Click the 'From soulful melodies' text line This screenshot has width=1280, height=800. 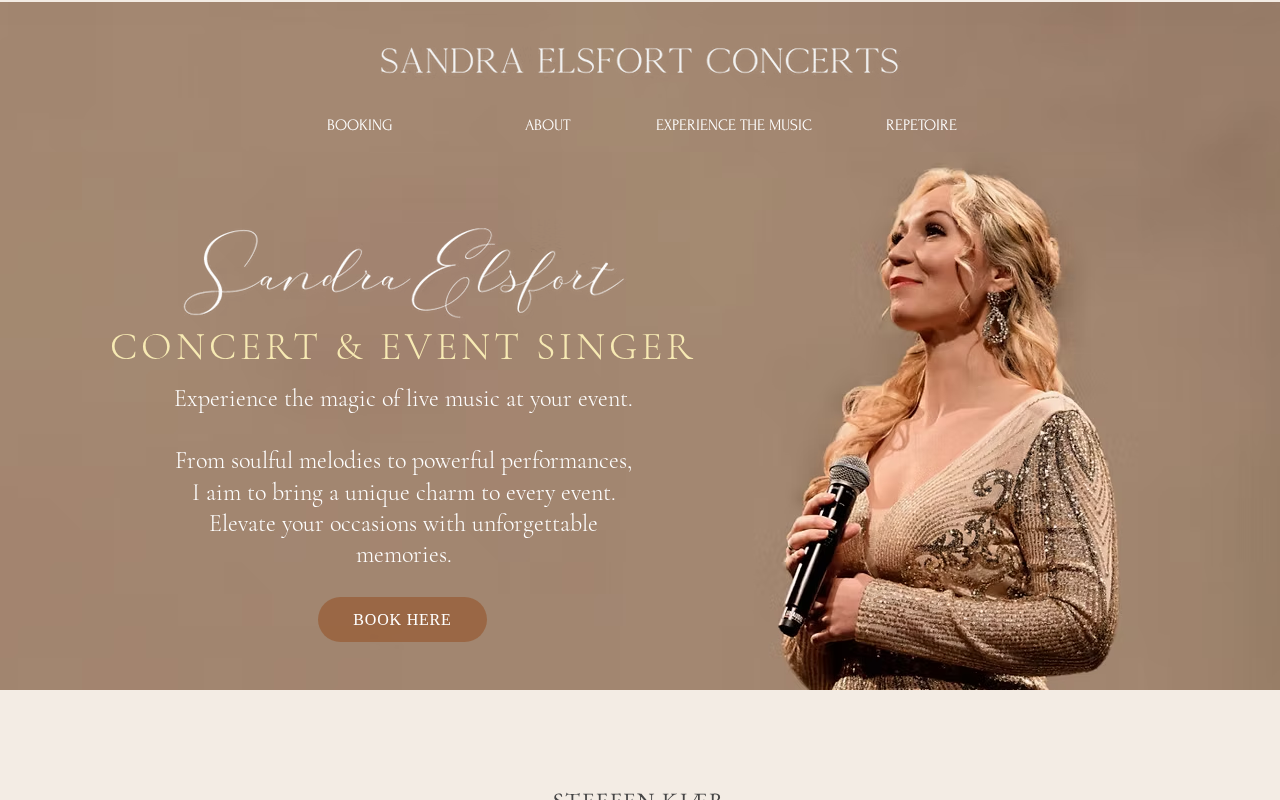[403, 460]
